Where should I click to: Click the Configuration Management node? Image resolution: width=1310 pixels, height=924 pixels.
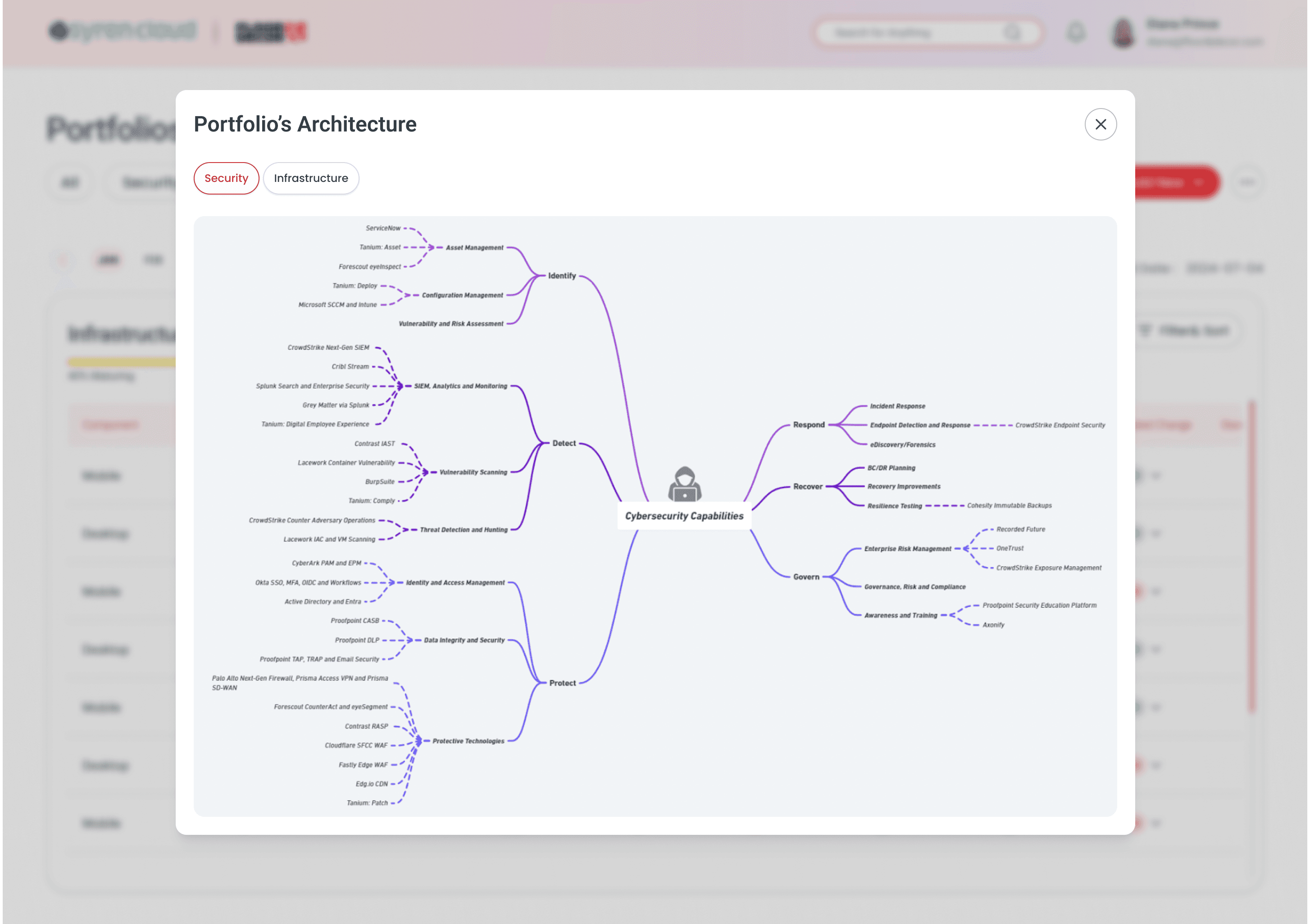(x=462, y=295)
